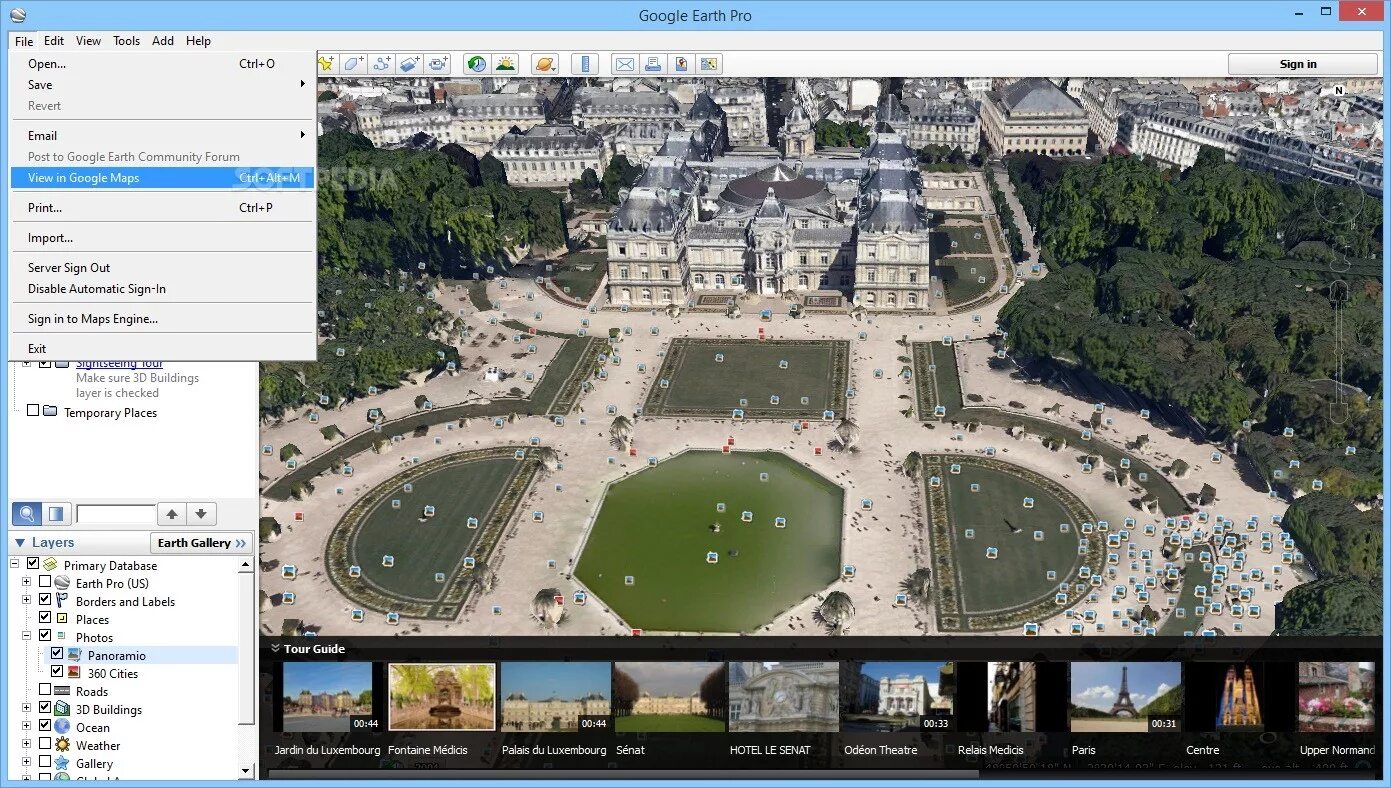This screenshot has width=1391, height=788.
Task: Select Disable Automatic Sign-In entry
Action: pyautogui.click(x=162, y=289)
